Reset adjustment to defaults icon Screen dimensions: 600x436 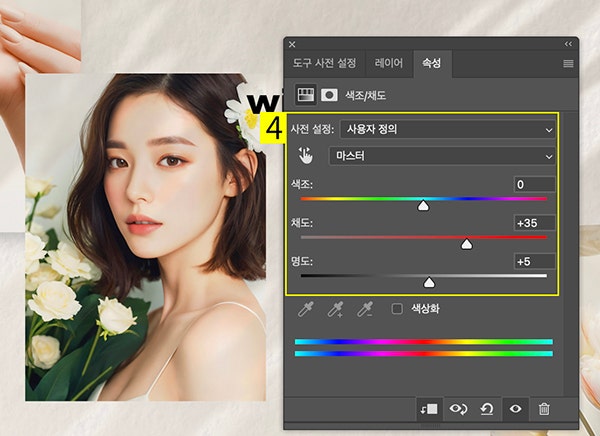[487, 409]
